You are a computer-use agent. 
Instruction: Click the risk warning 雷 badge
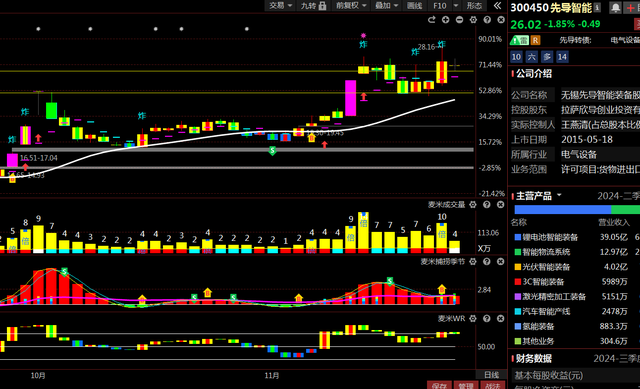pos(520,40)
